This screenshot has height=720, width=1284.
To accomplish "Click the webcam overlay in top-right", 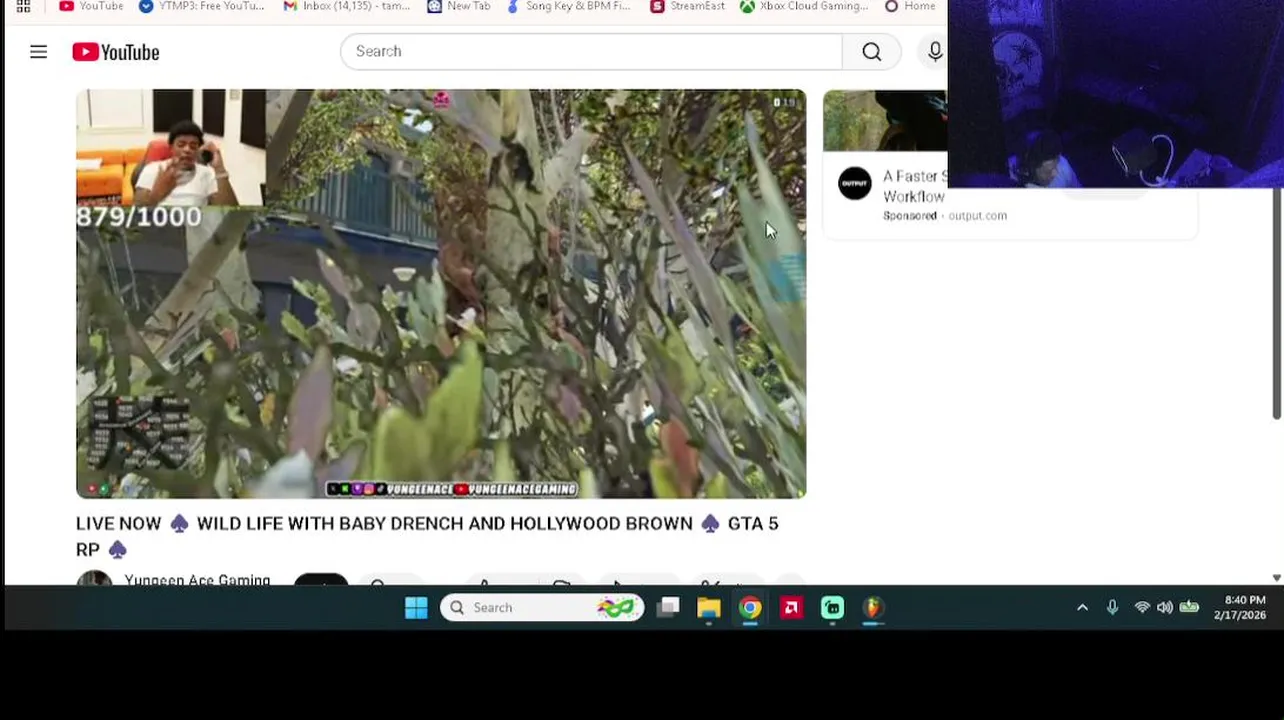I will [x=1115, y=94].
